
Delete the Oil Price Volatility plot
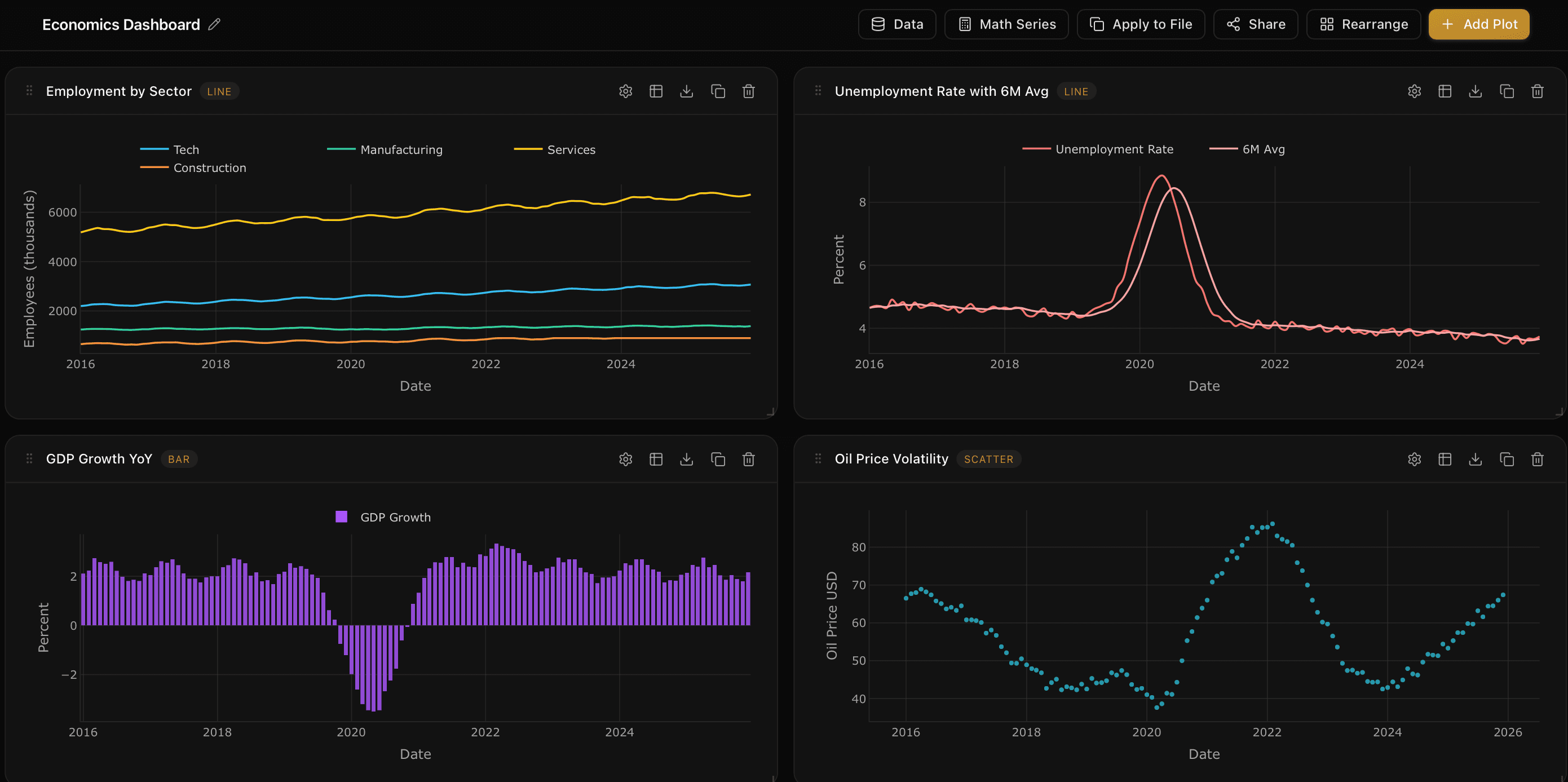[x=1538, y=460]
